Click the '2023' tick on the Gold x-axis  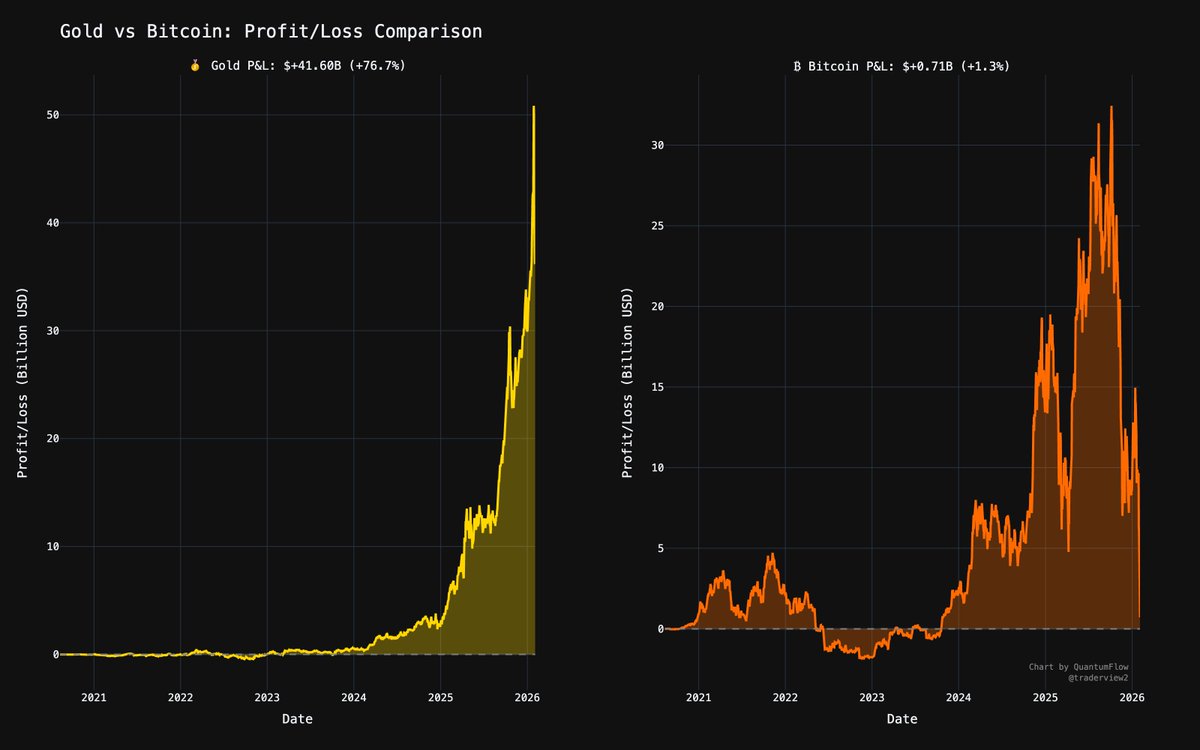point(267,696)
